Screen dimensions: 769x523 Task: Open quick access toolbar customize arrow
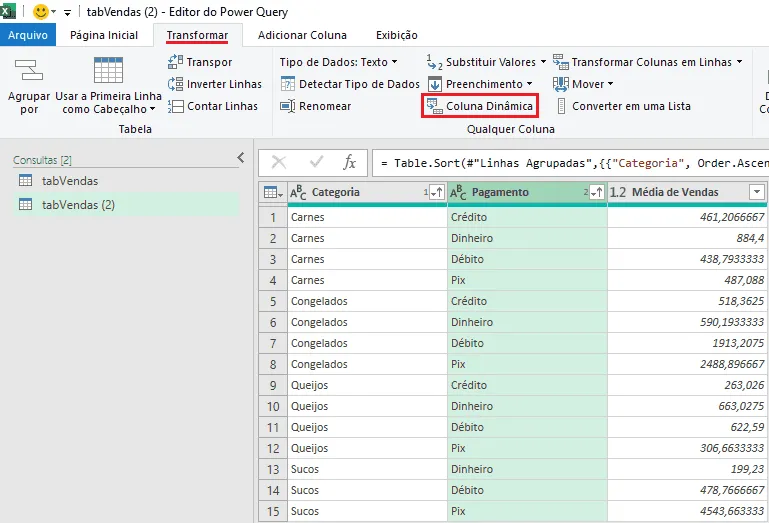pyautogui.click(x=68, y=12)
